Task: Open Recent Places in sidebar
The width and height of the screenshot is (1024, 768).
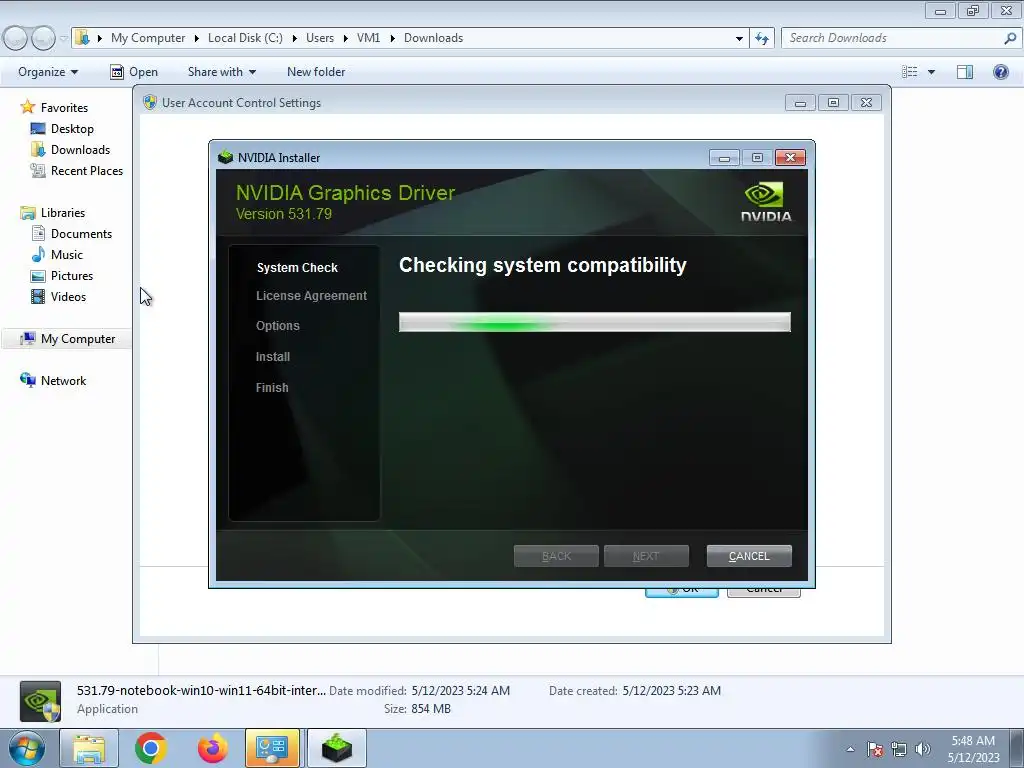Action: tap(87, 170)
